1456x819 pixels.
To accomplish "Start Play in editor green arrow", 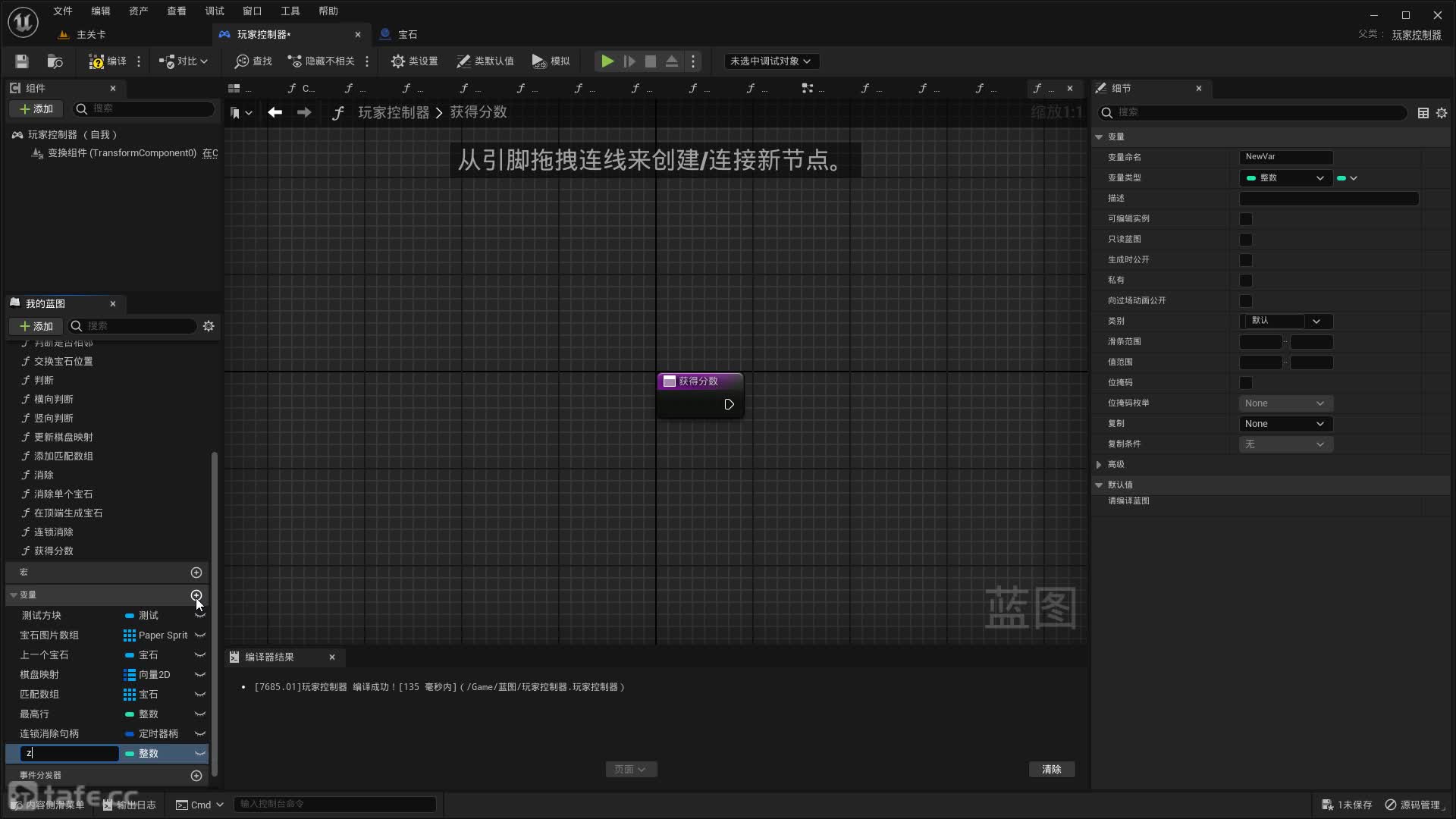I will pyautogui.click(x=607, y=61).
